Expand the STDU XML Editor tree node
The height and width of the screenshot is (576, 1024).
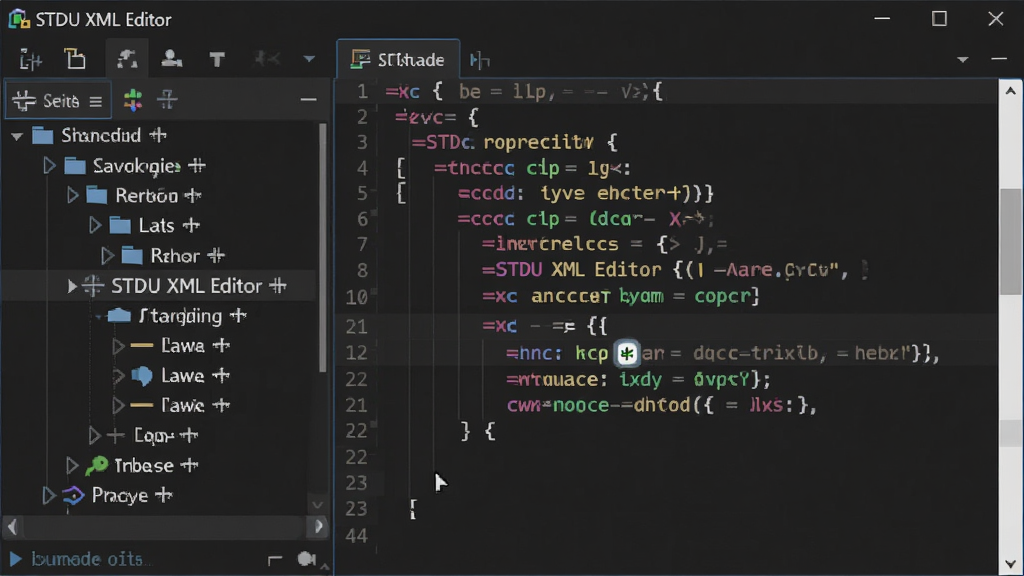coord(72,286)
